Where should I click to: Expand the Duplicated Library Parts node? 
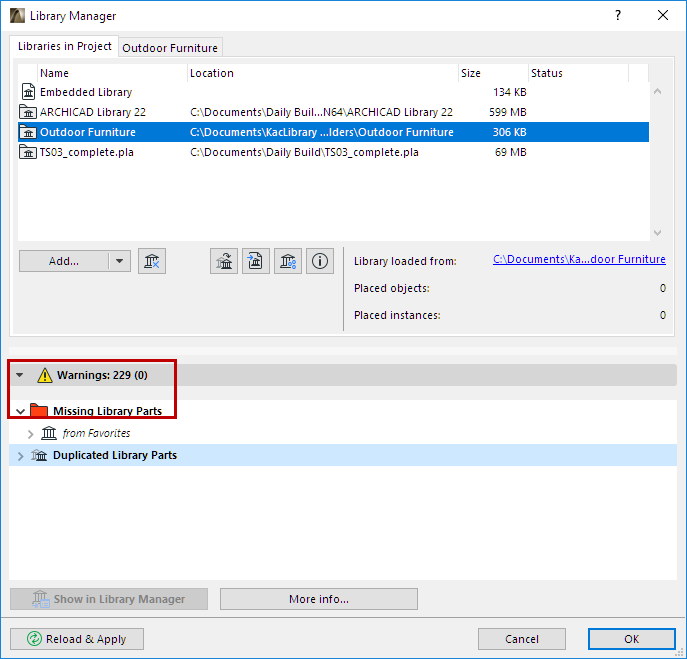[x=20, y=456]
